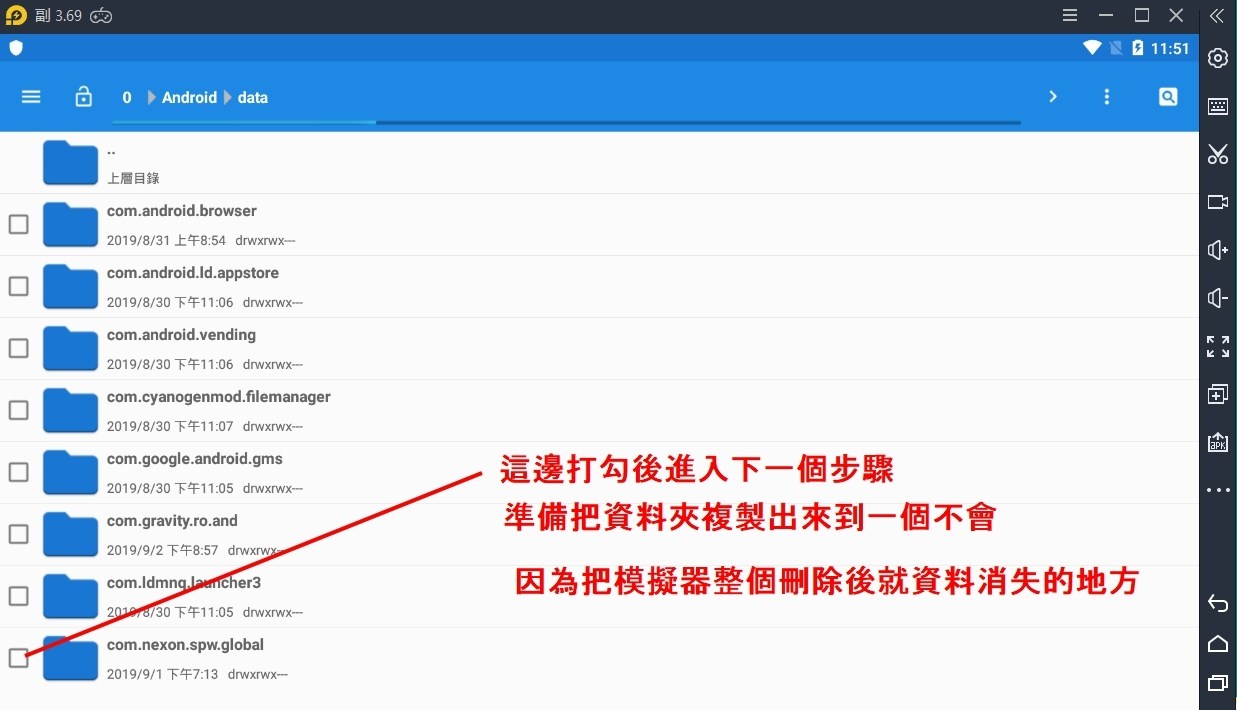
Task: Tap the lock access mode icon
Action: pos(84,97)
